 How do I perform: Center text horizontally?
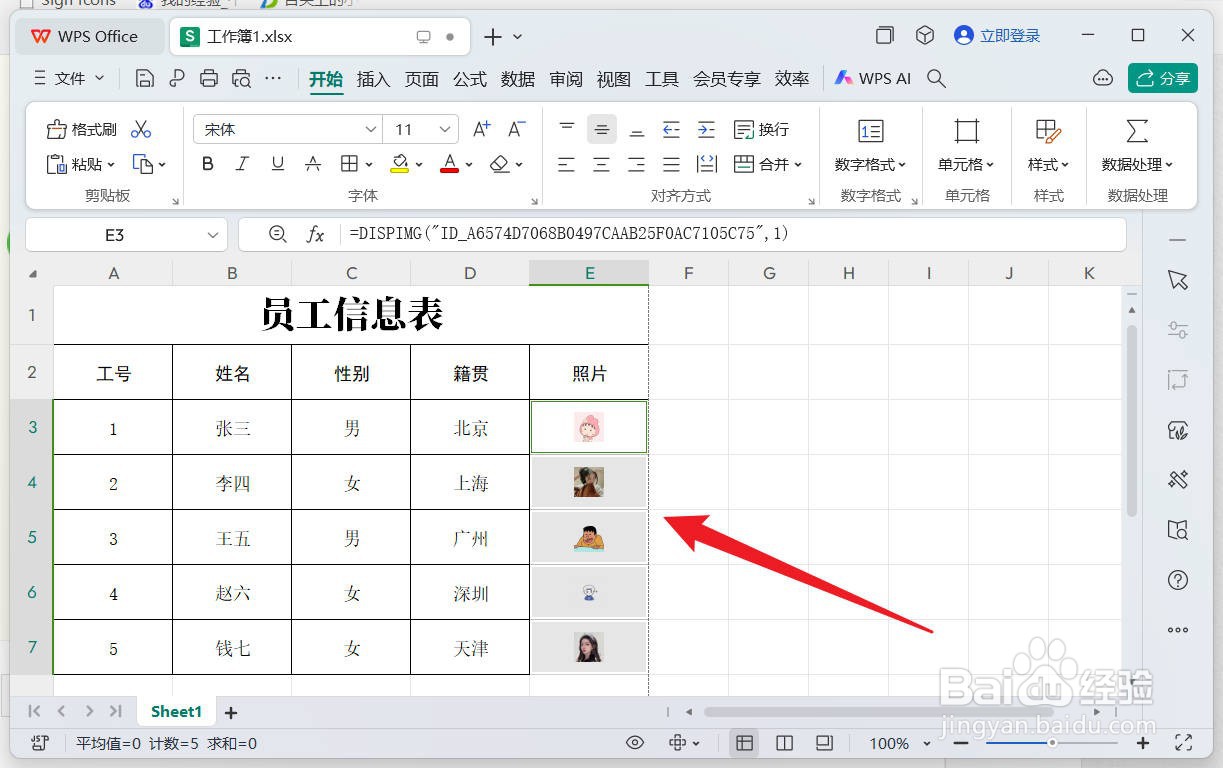coord(601,164)
